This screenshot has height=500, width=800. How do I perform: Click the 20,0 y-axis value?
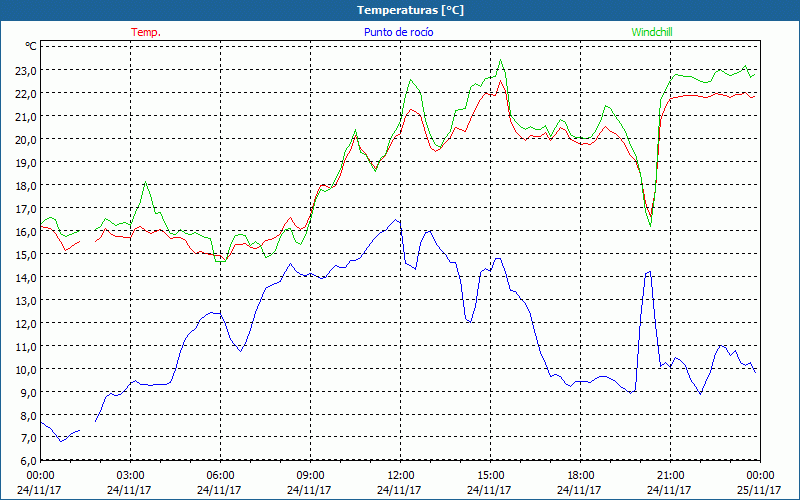pyautogui.click(x=26, y=139)
